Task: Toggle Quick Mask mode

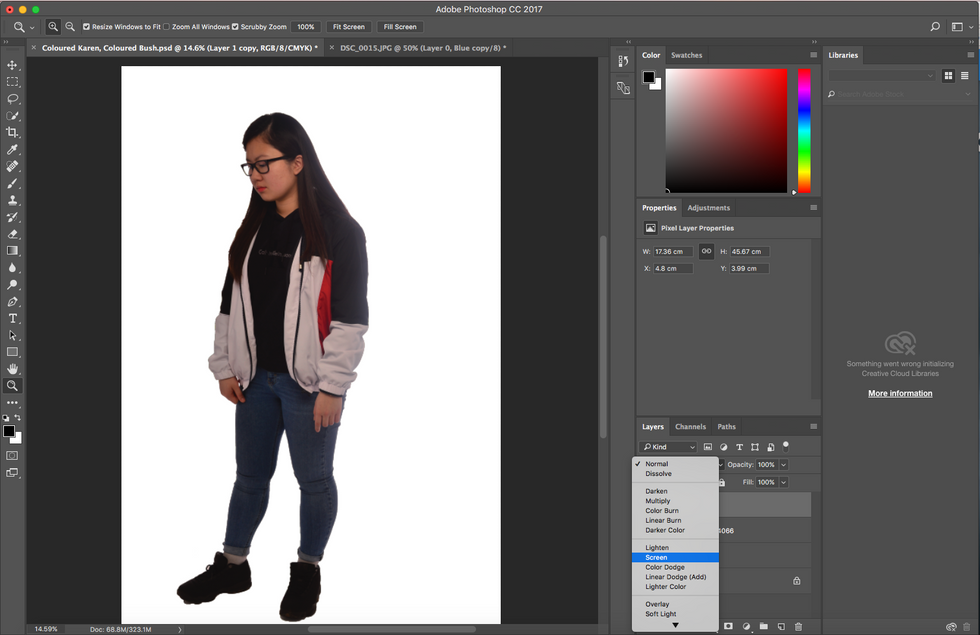Action: (x=12, y=456)
